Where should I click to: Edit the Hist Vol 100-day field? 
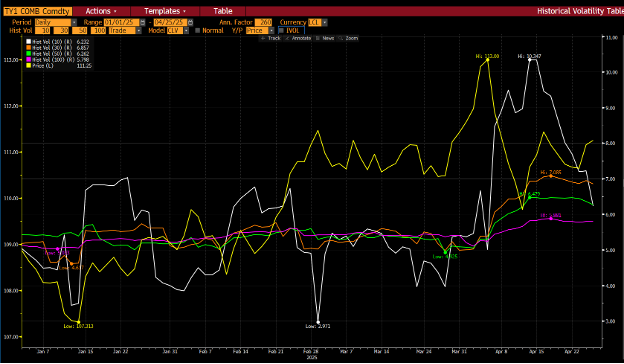98,30
